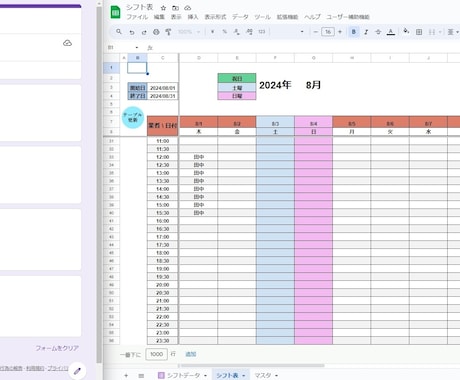Screen dimensions: 460x380
Task: Click the cloud save status icon in Sheets
Action: point(188,8)
